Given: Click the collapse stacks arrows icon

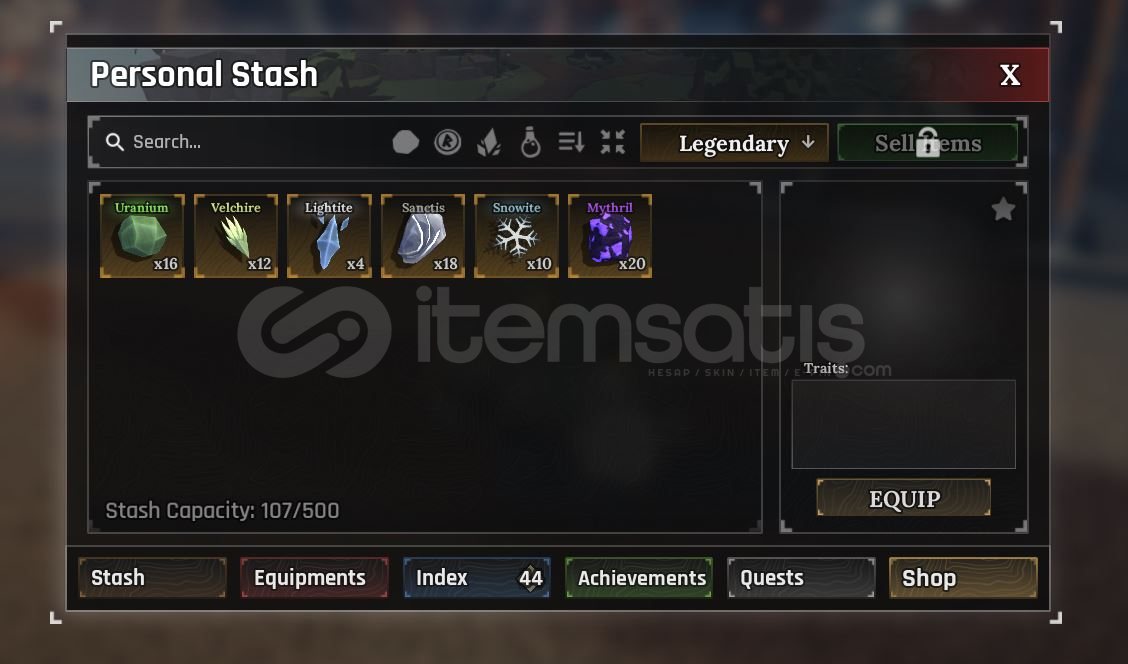Looking at the screenshot, I should click(613, 142).
